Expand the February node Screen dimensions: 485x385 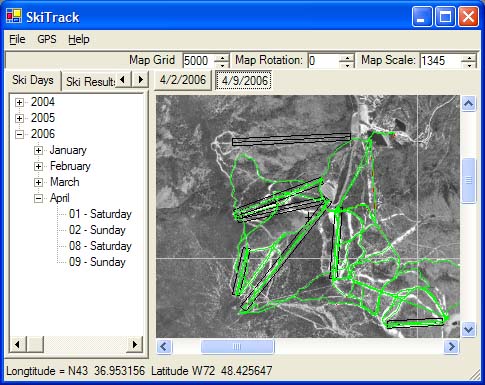(38, 166)
